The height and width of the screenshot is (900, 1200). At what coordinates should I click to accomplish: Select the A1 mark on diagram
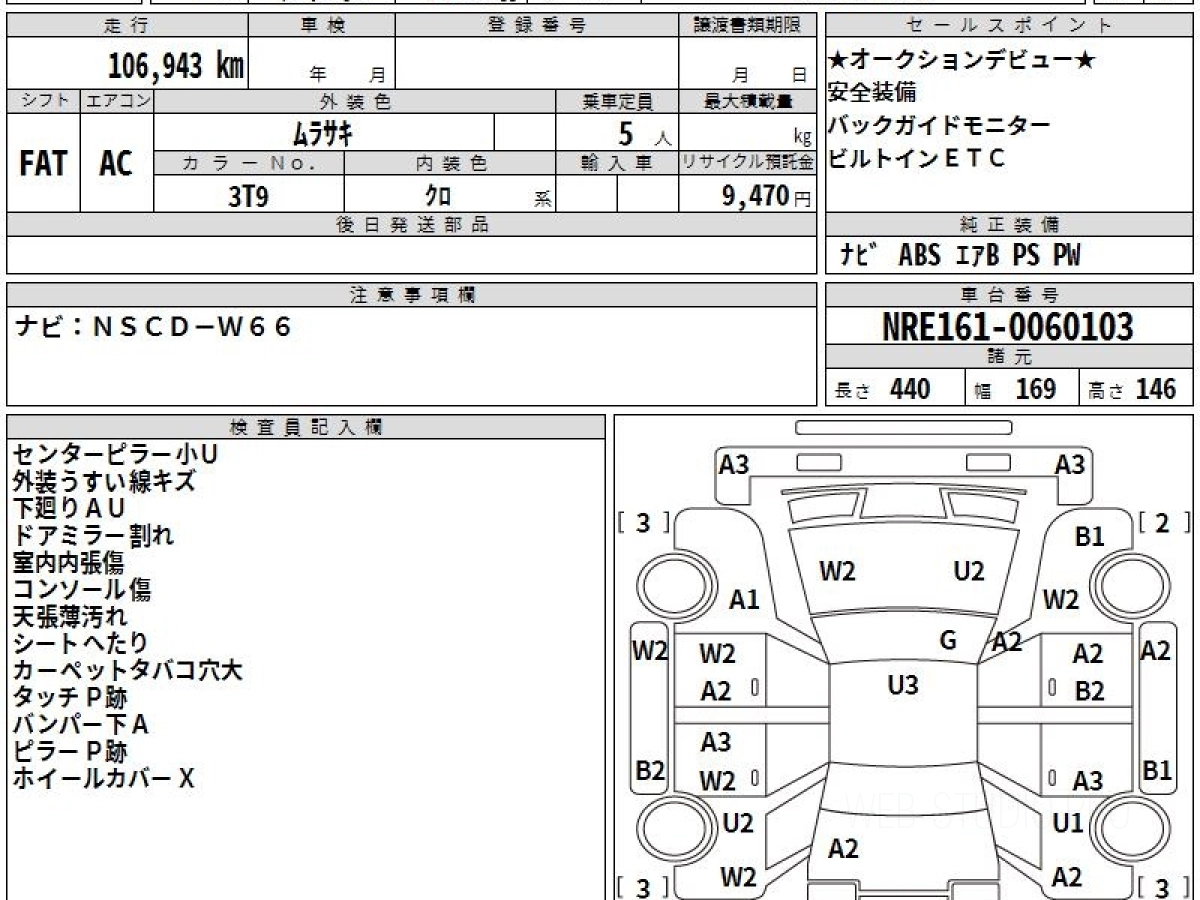[x=744, y=600]
